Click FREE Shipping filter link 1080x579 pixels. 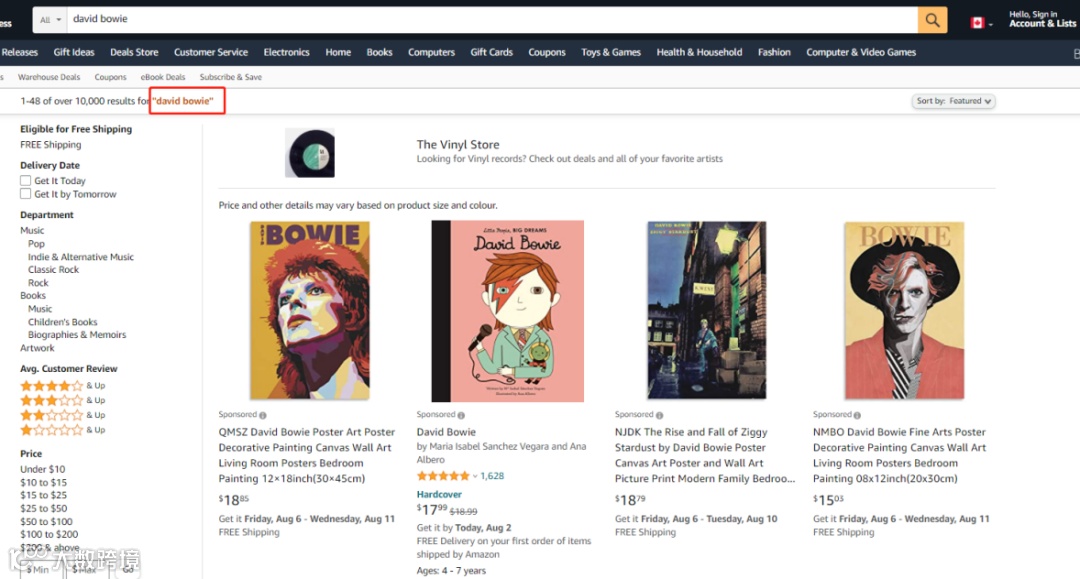click(x=50, y=145)
